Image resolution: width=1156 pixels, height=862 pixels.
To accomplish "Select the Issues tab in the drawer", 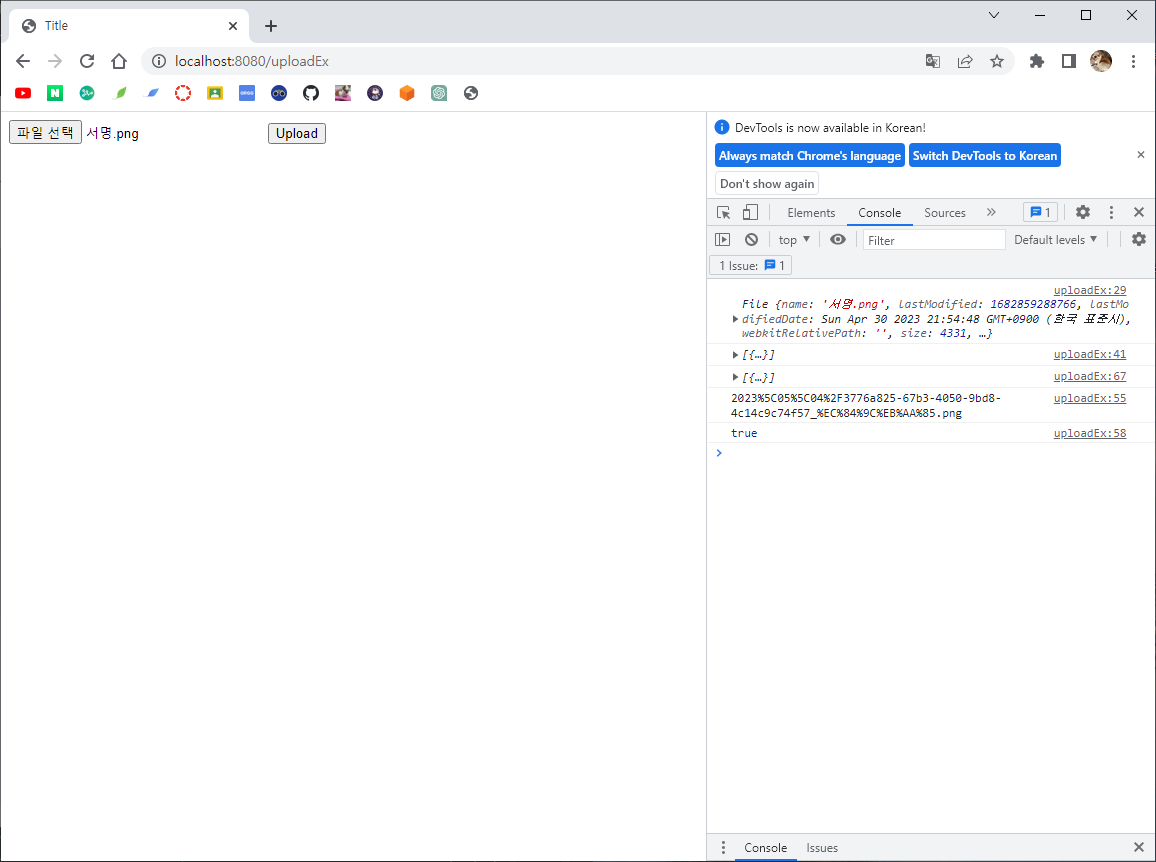I will coord(822,848).
